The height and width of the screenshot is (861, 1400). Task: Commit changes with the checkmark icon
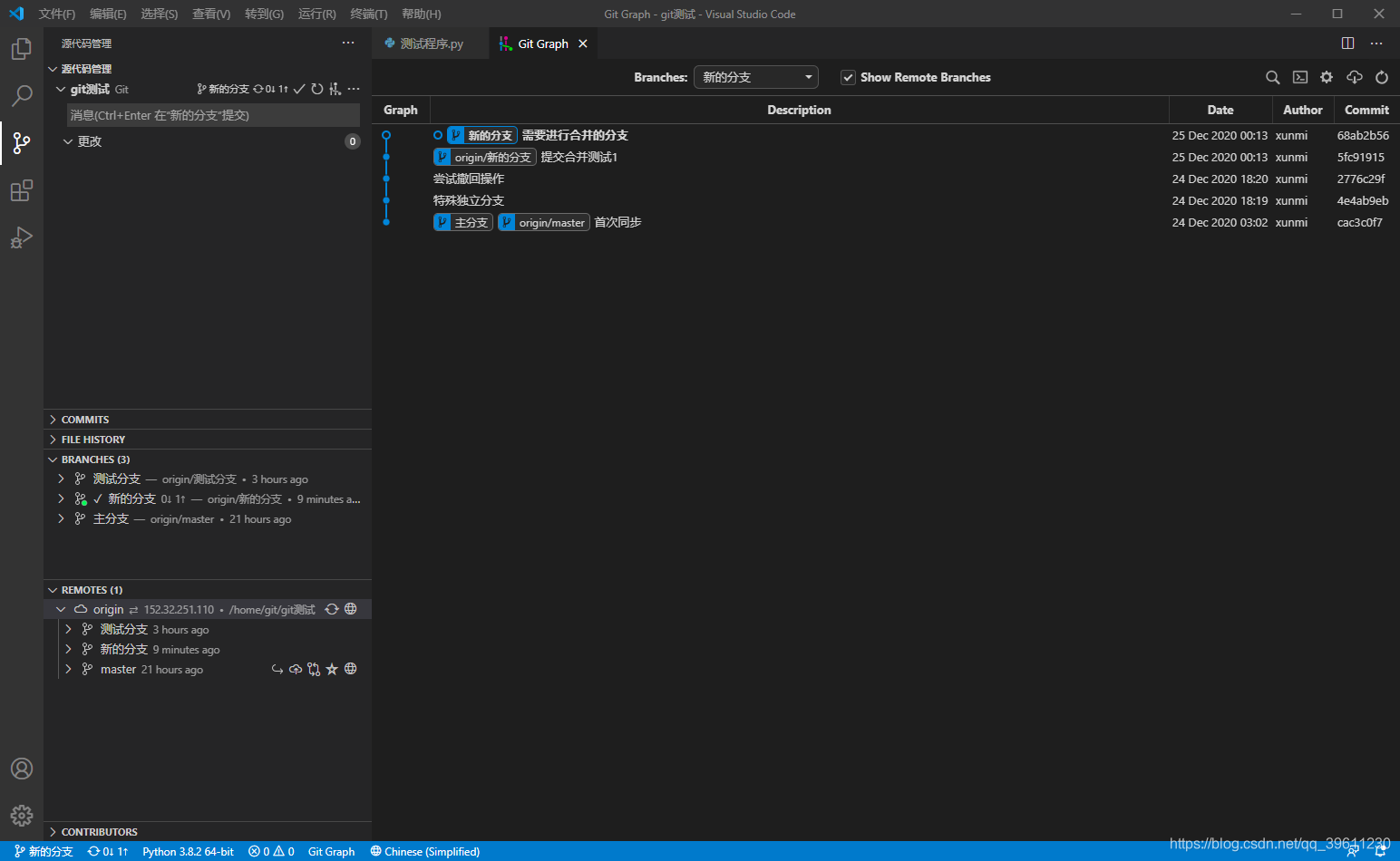[x=299, y=89]
